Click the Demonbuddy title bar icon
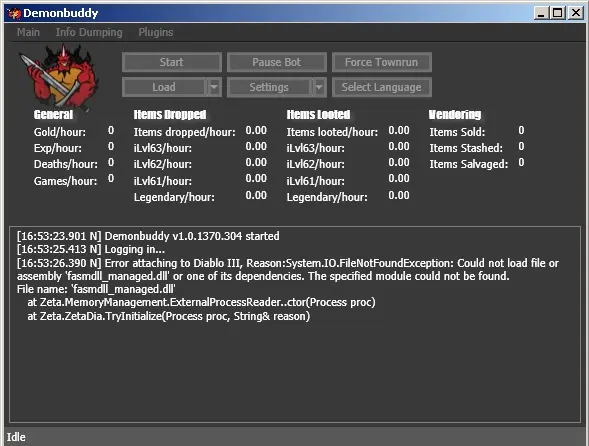 click(x=14, y=14)
